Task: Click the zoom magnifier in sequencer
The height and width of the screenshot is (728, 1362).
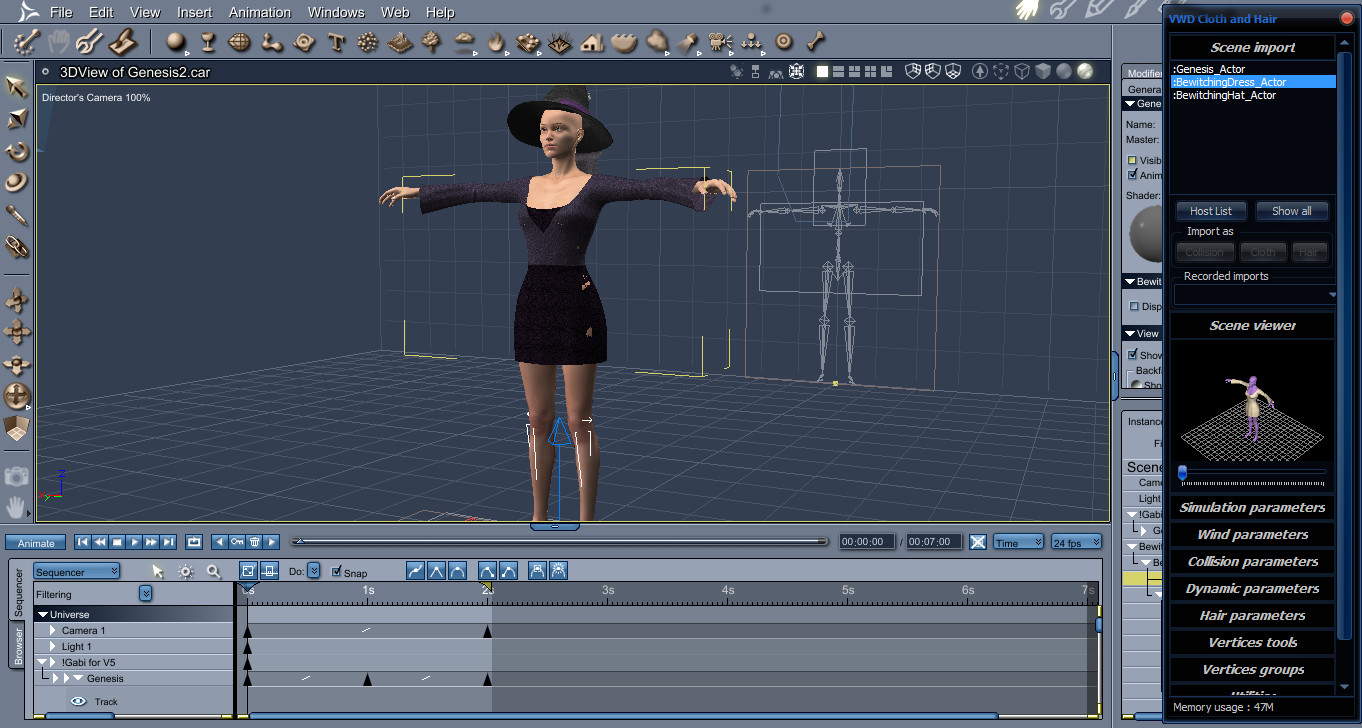Action: [x=213, y=571]
